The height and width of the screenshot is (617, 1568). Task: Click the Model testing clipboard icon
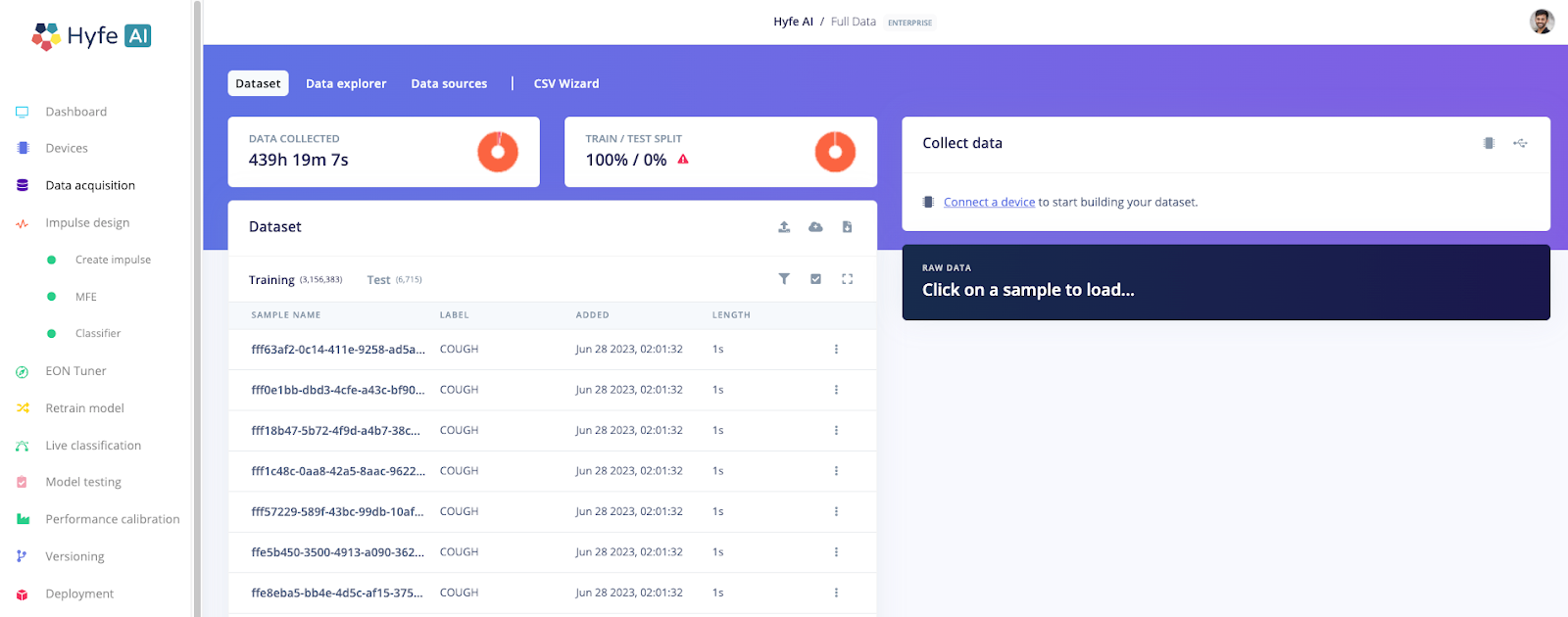(23, 482)
